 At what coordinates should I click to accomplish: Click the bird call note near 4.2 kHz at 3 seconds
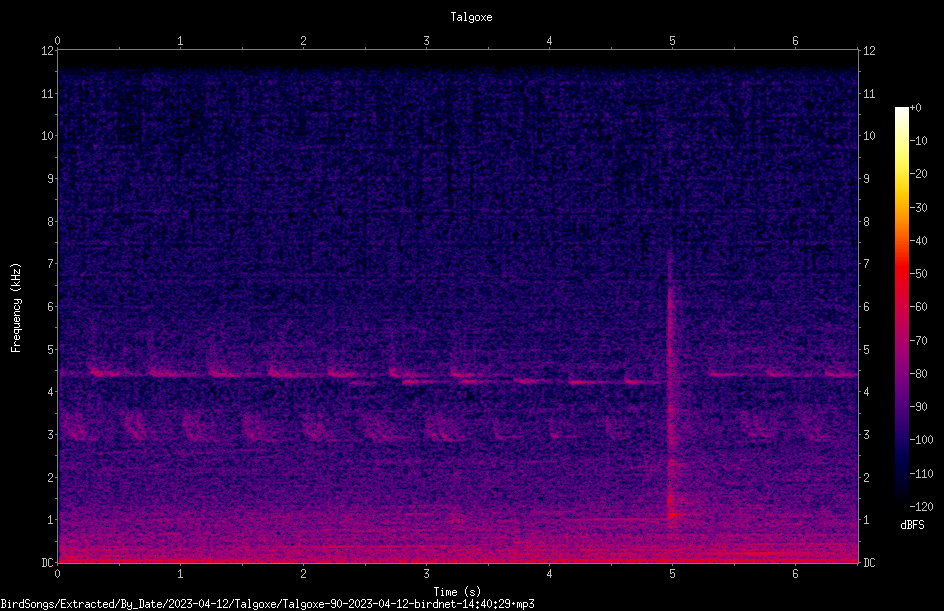click(x=415, y=382)
